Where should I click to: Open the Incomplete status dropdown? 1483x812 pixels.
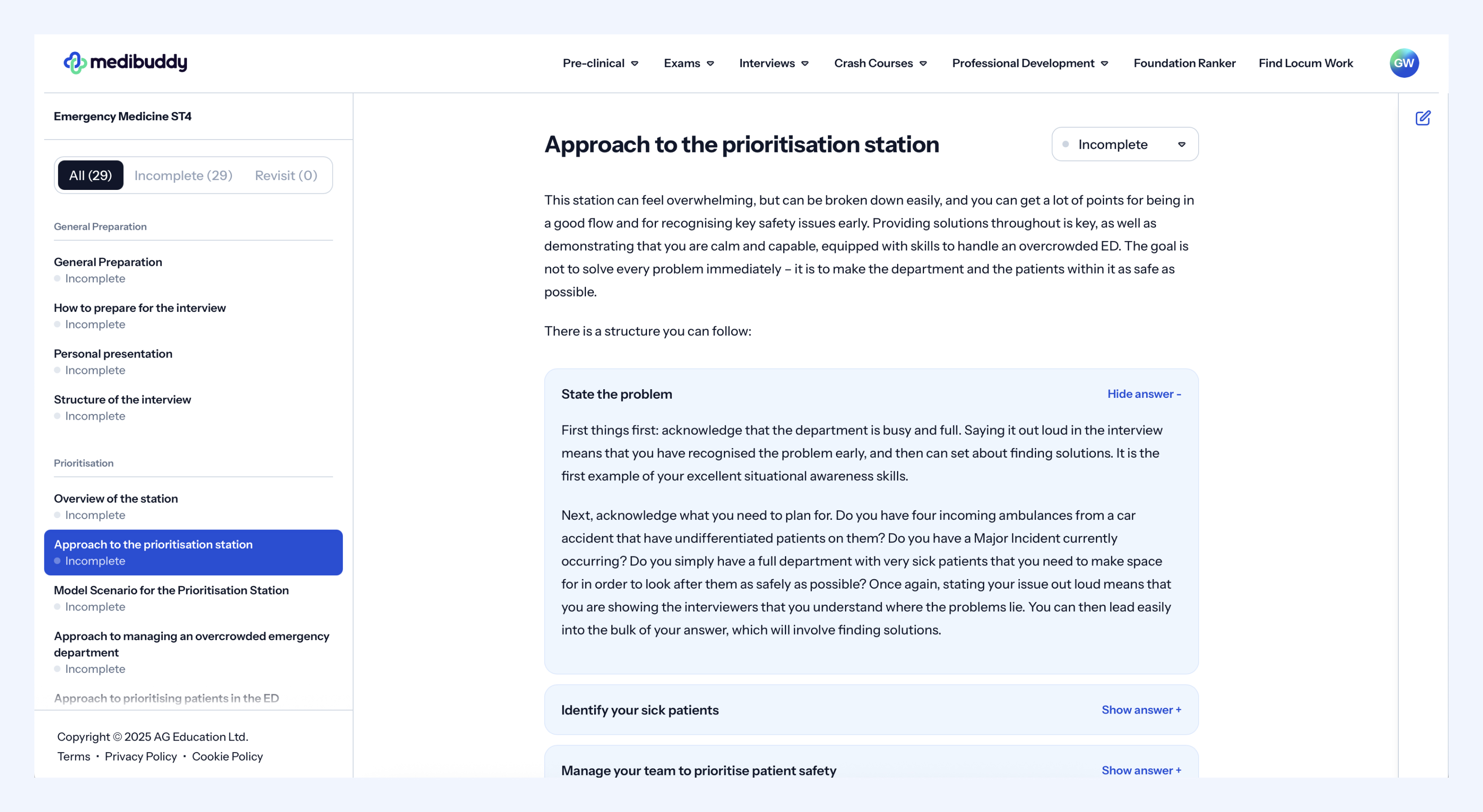coord(1124,144)
